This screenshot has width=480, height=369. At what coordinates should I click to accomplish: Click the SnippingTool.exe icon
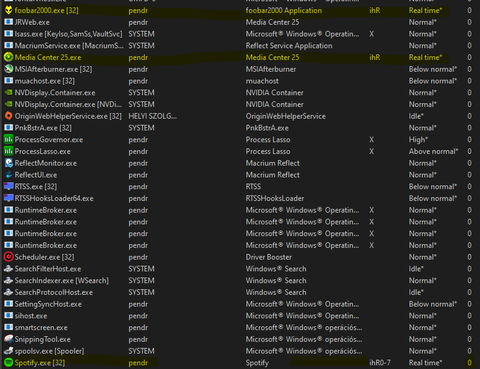(8, 339)
